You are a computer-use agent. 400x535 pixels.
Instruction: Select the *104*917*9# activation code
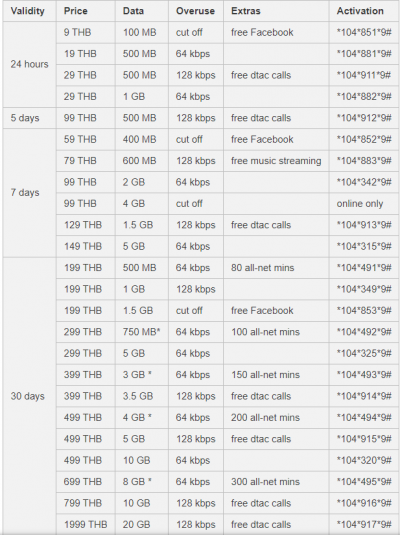pyautogui.click(x=364, y=524)
